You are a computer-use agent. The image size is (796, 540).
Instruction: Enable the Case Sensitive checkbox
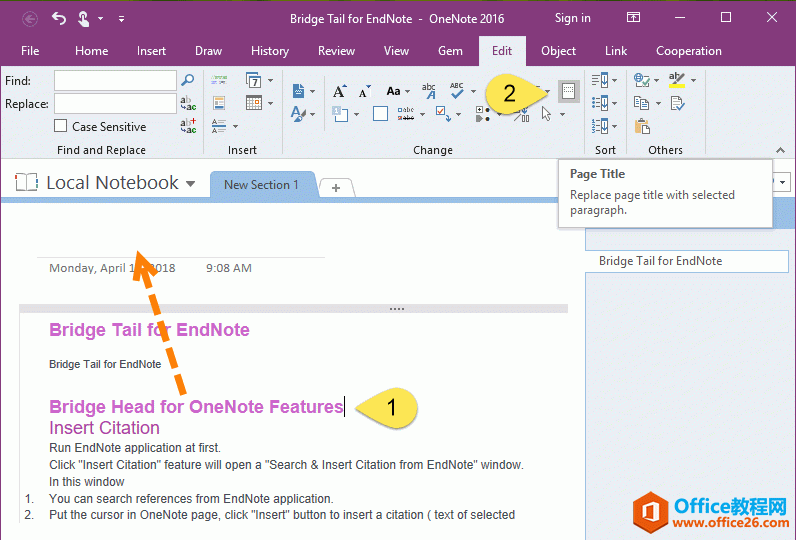[61, 127]
